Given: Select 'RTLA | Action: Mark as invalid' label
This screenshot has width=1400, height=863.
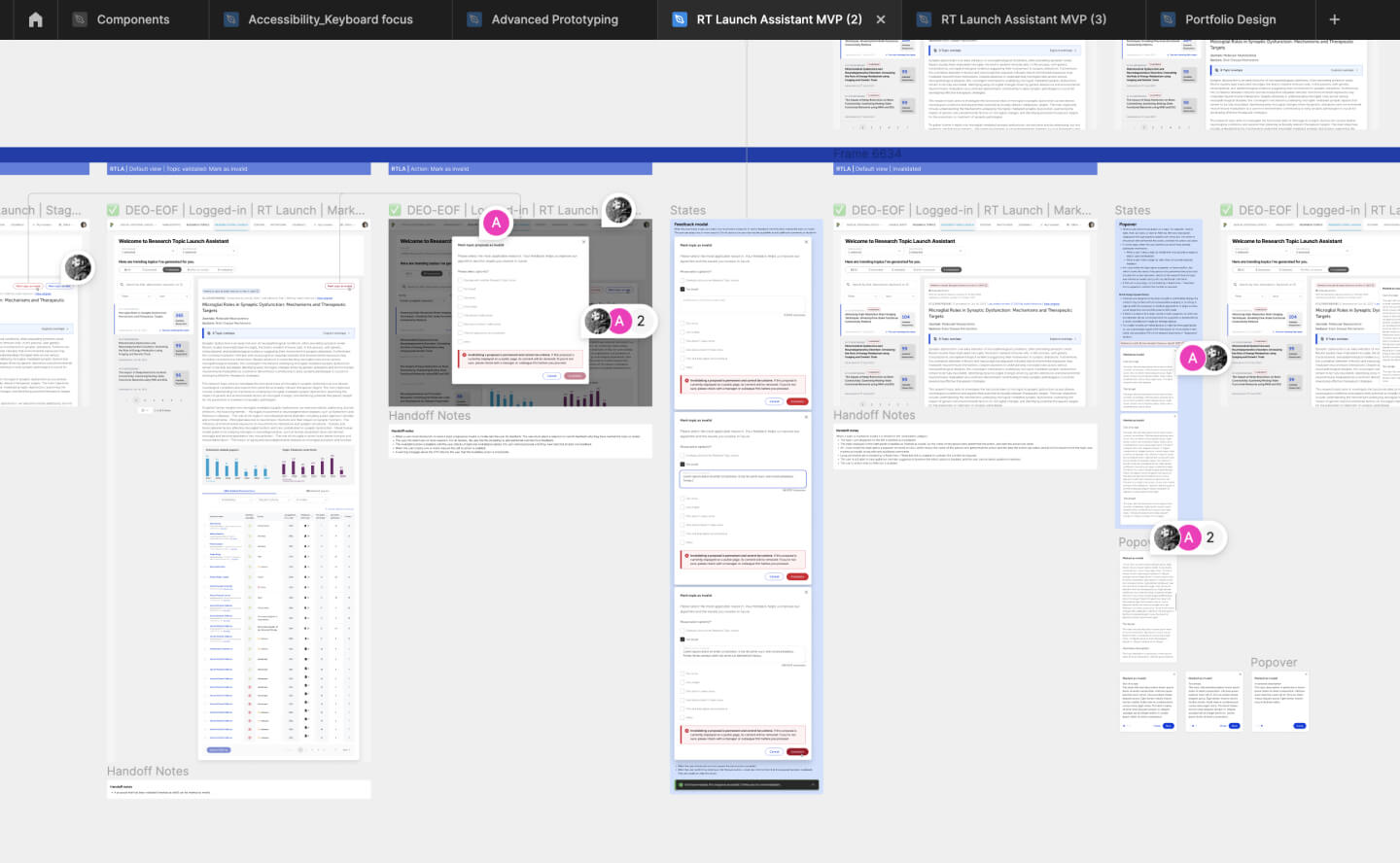Looking at the screenshot, I should pos(431,169).
